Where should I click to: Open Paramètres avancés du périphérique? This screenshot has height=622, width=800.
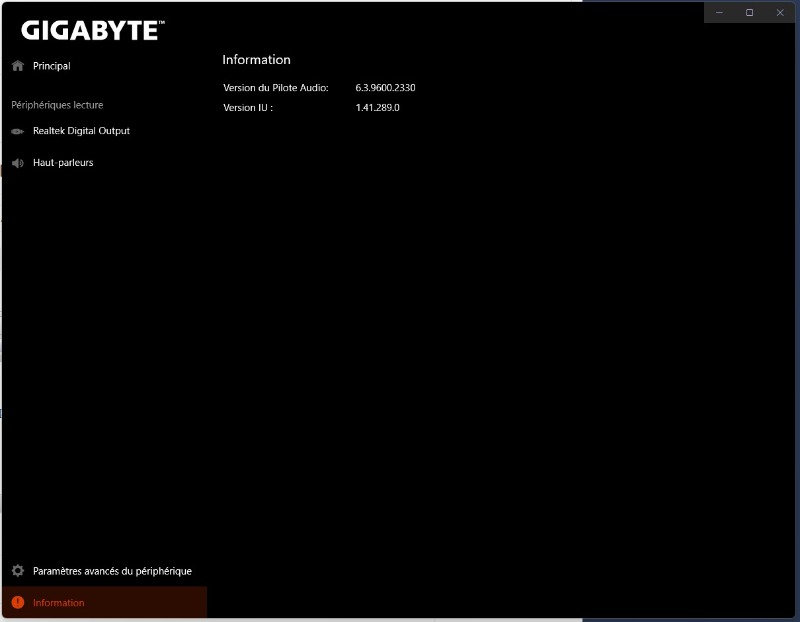(x=112, y=571)
